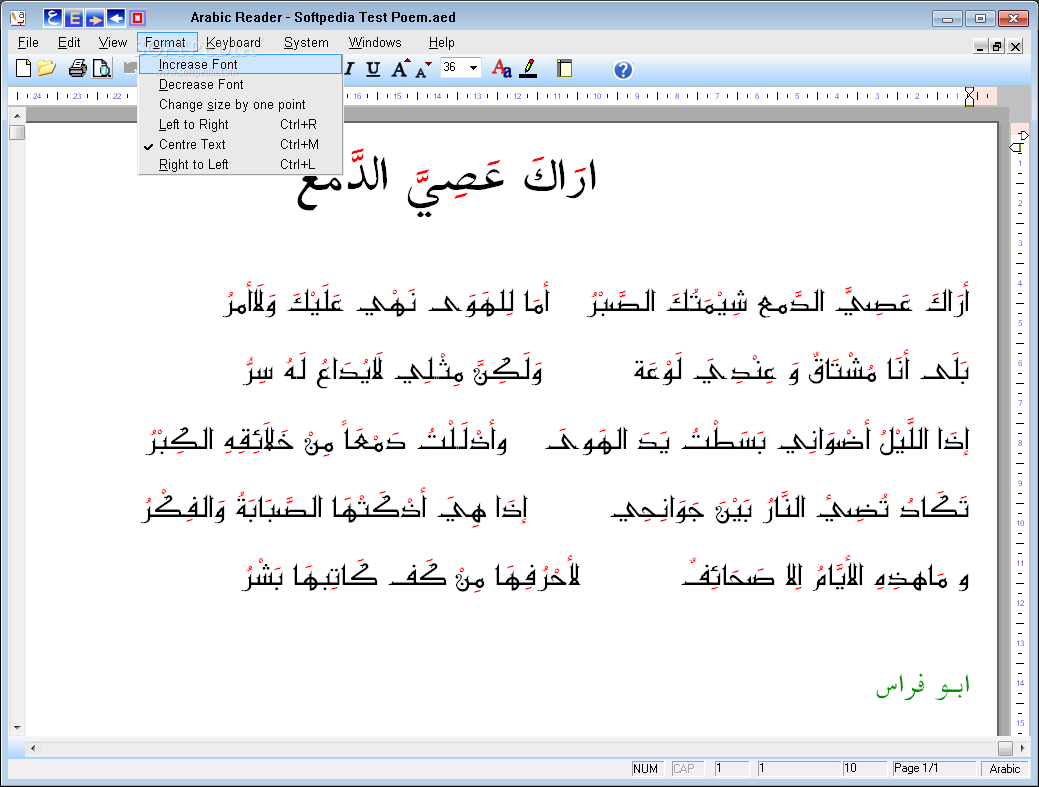Uncheck the Centre Text option

tap(241, 144)
